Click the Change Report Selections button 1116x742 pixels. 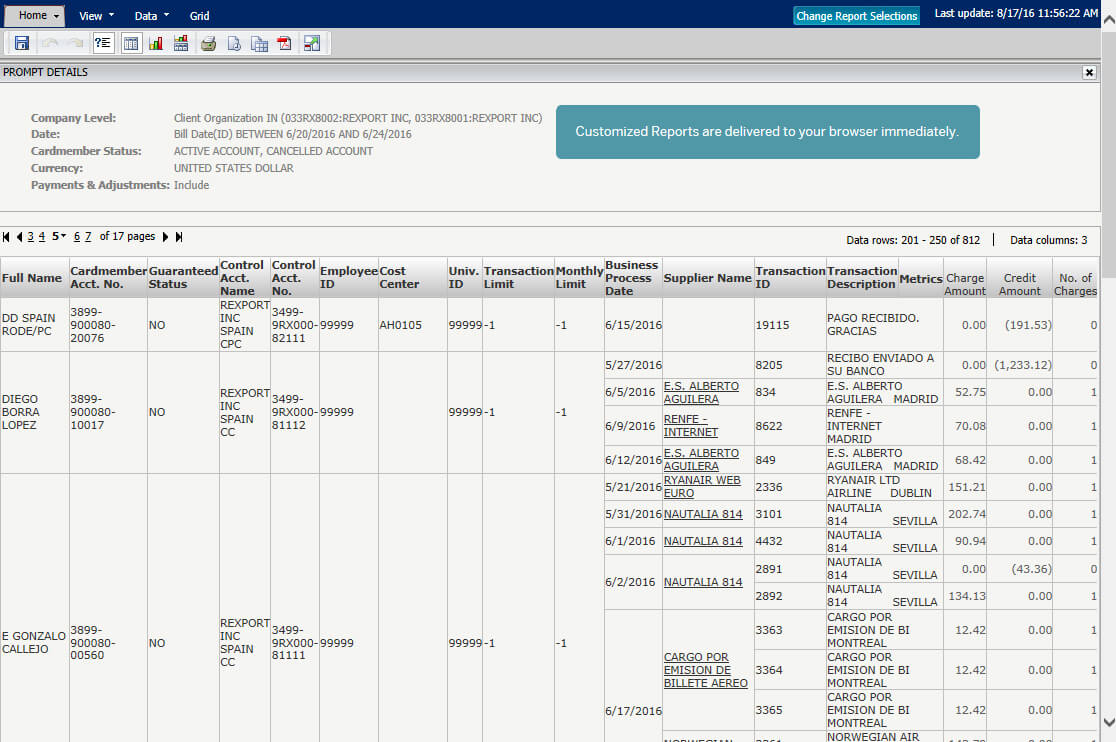[856, 15]
